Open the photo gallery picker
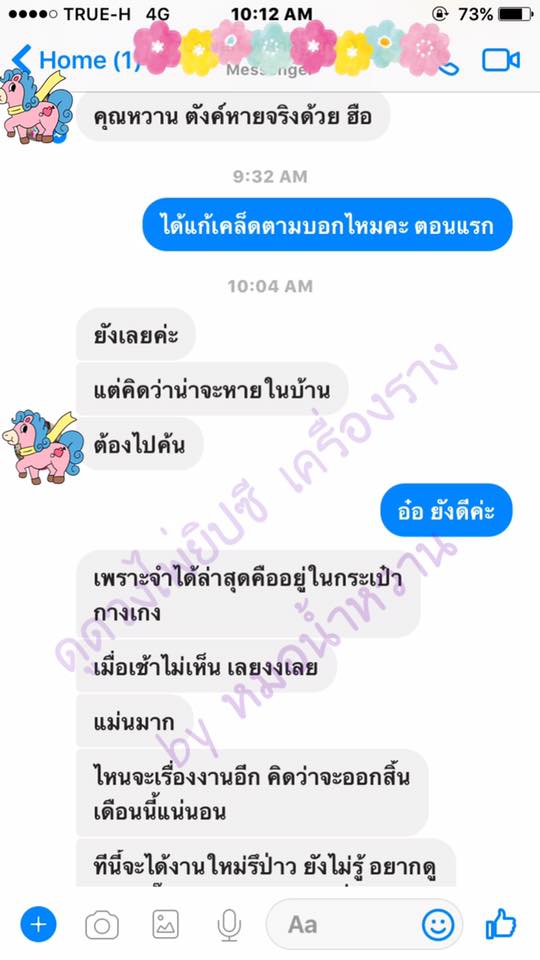540x960 pixels. 165,924
